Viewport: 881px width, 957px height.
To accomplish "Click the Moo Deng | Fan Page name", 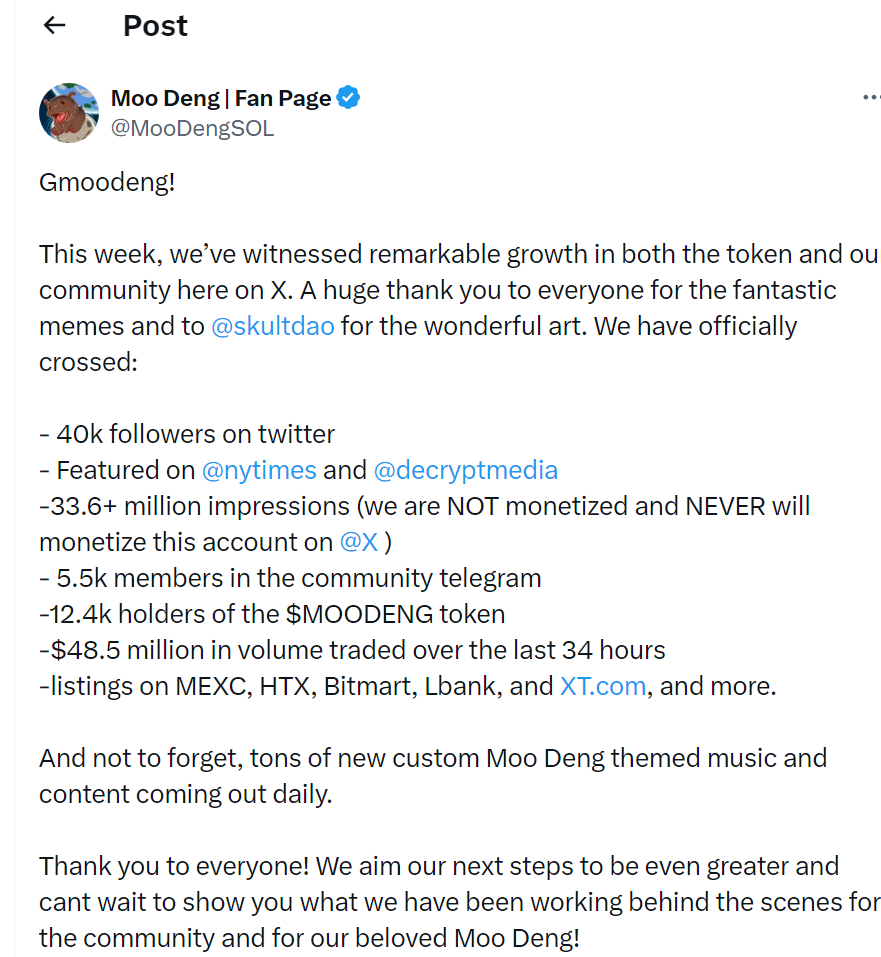I will tap(221, 98).
